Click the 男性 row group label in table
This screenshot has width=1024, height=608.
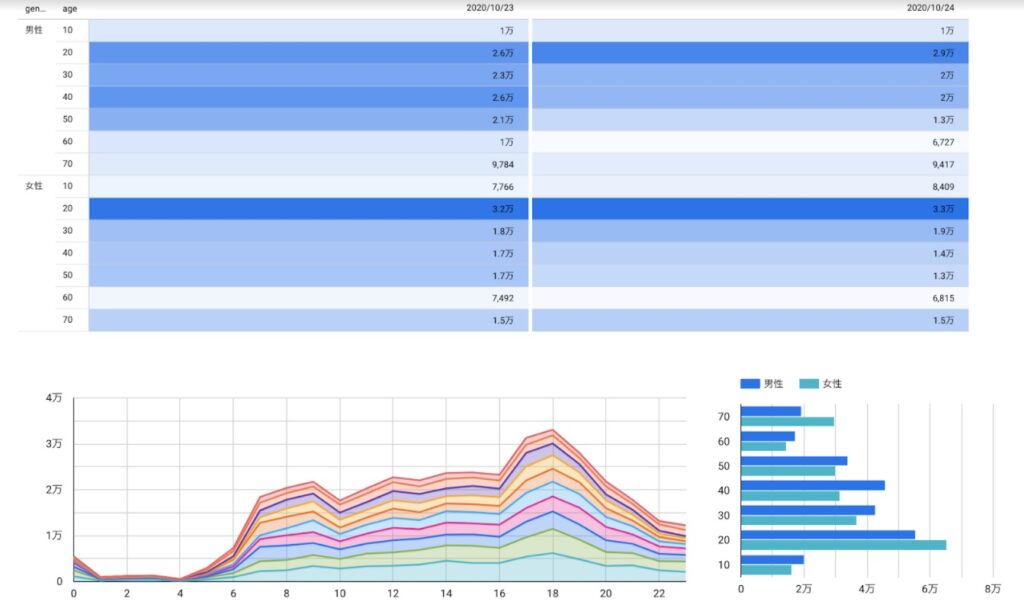click(x=34, y=30)
